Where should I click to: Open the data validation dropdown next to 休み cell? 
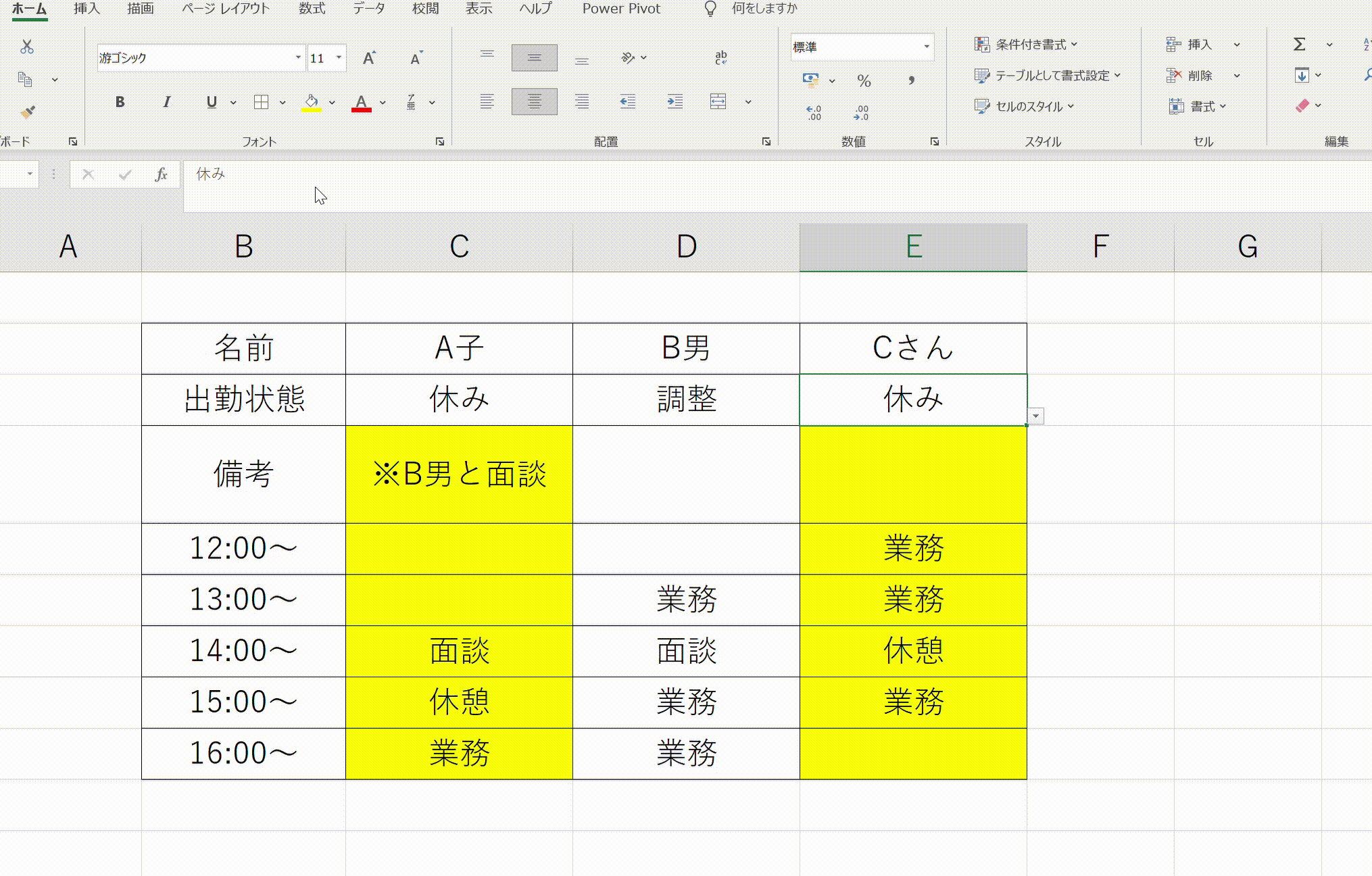click(x=1035, y=416)
